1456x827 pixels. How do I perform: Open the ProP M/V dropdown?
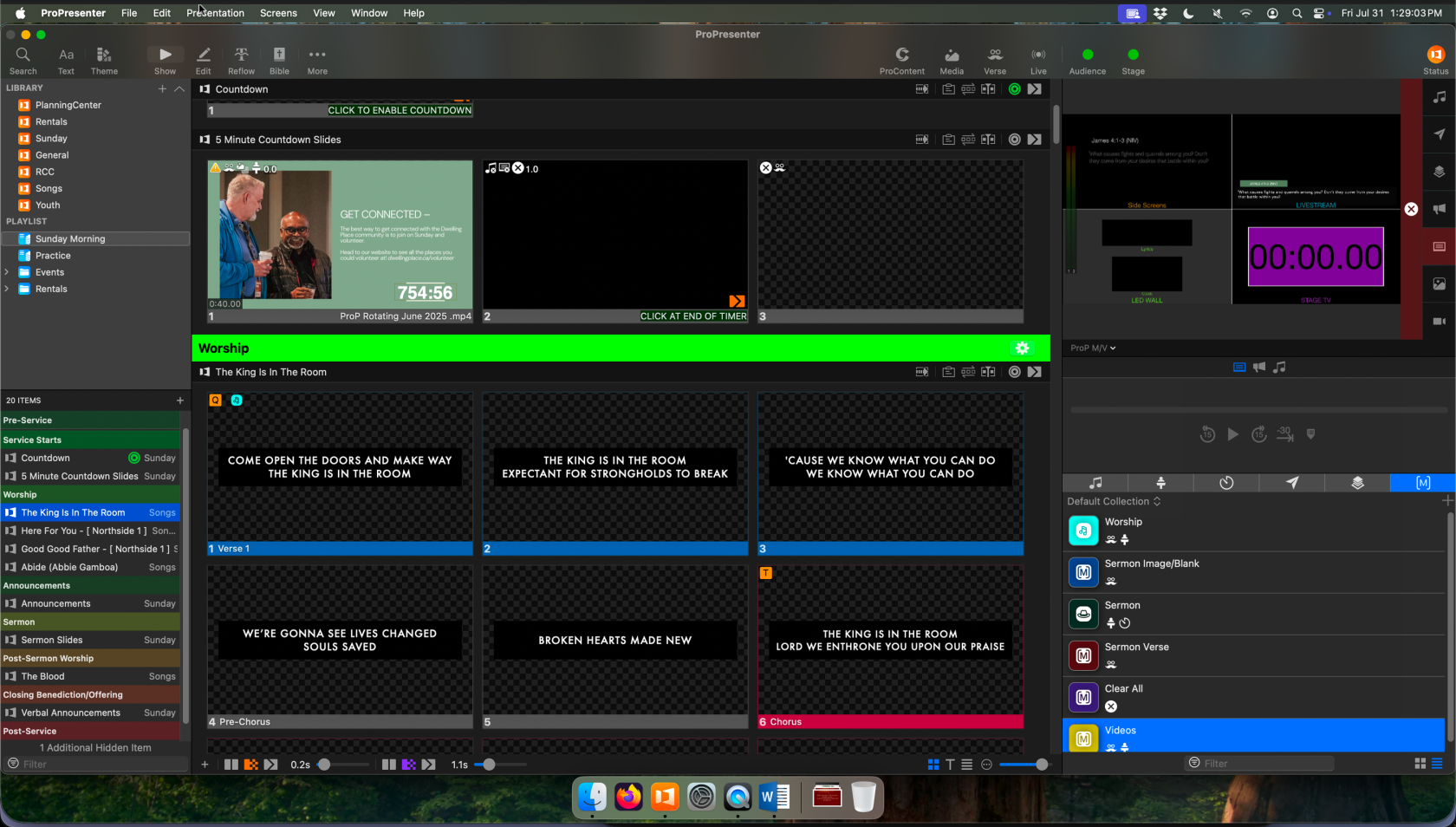point(1093,348)
